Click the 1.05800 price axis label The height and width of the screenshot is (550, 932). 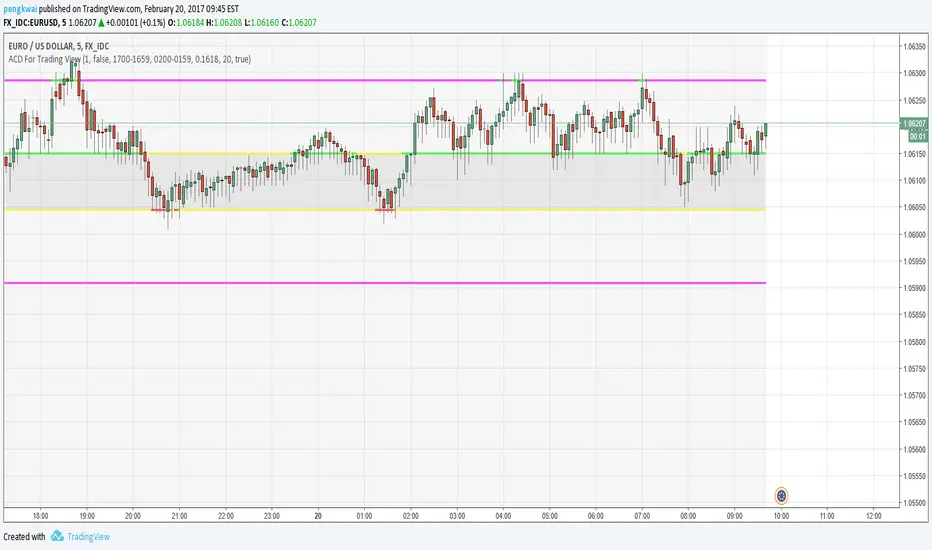(x=915, y=342)
